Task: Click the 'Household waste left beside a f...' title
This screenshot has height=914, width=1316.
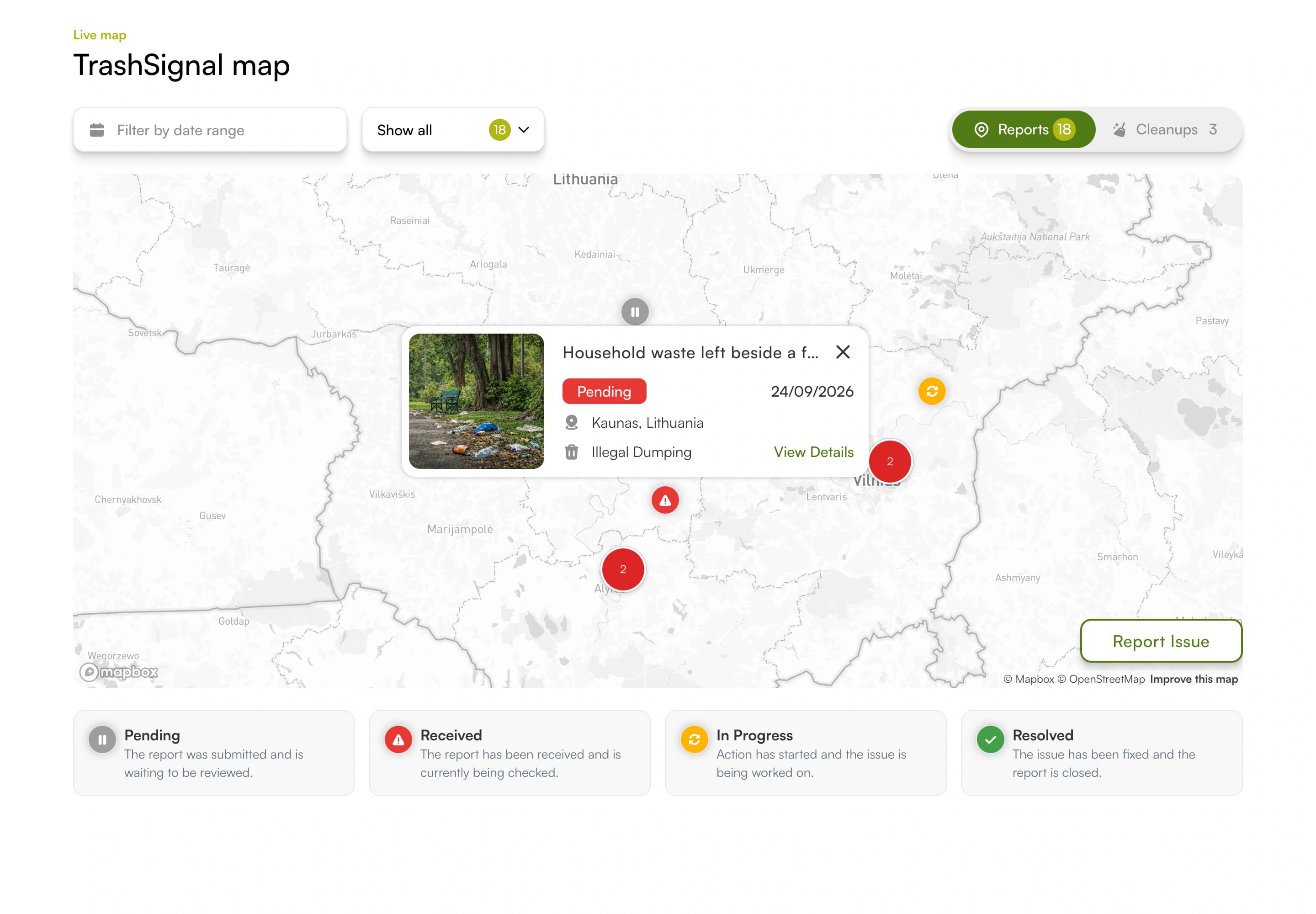Action: coord(690,352)
